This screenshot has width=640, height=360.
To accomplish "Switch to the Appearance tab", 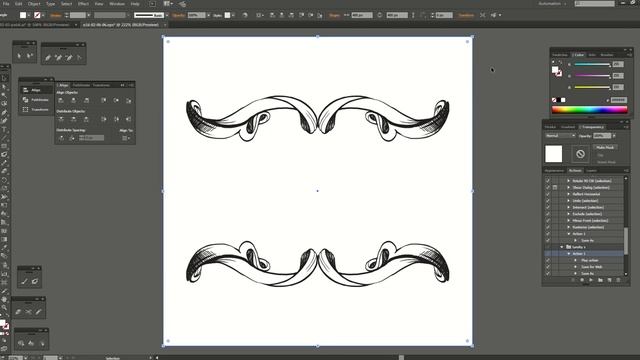I will 554,170.
